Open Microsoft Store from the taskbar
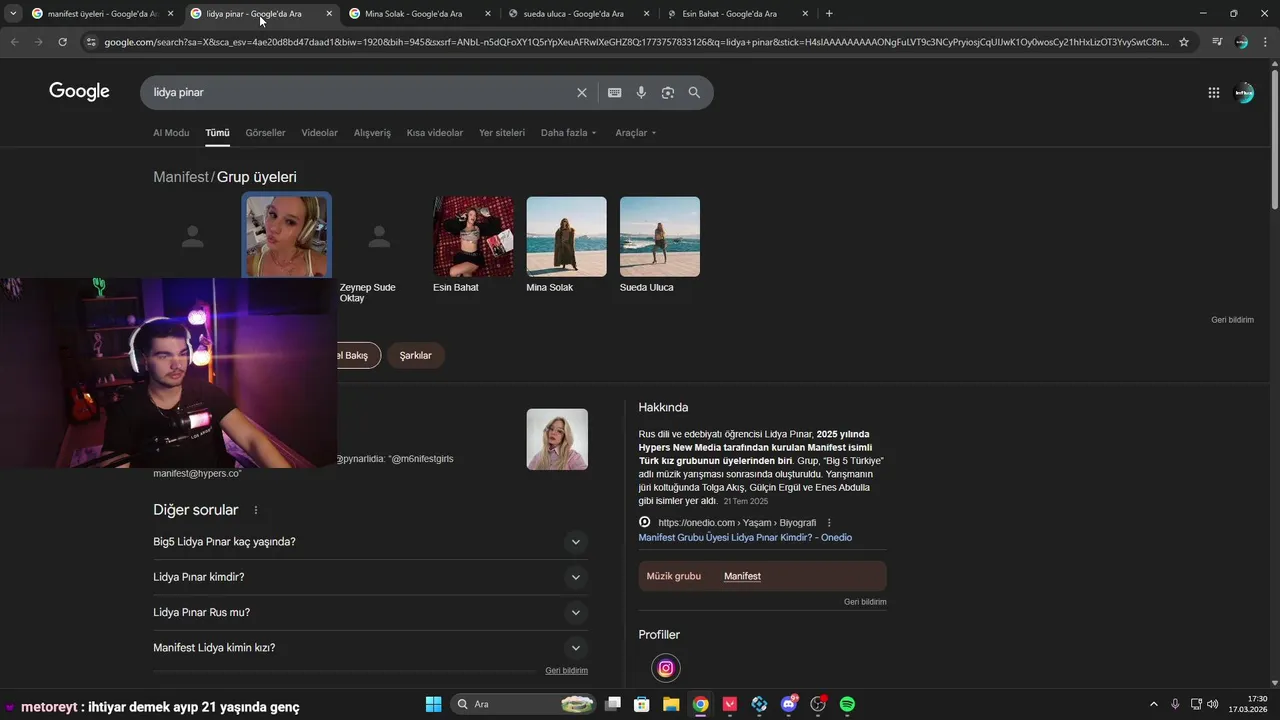 point(642,704)
